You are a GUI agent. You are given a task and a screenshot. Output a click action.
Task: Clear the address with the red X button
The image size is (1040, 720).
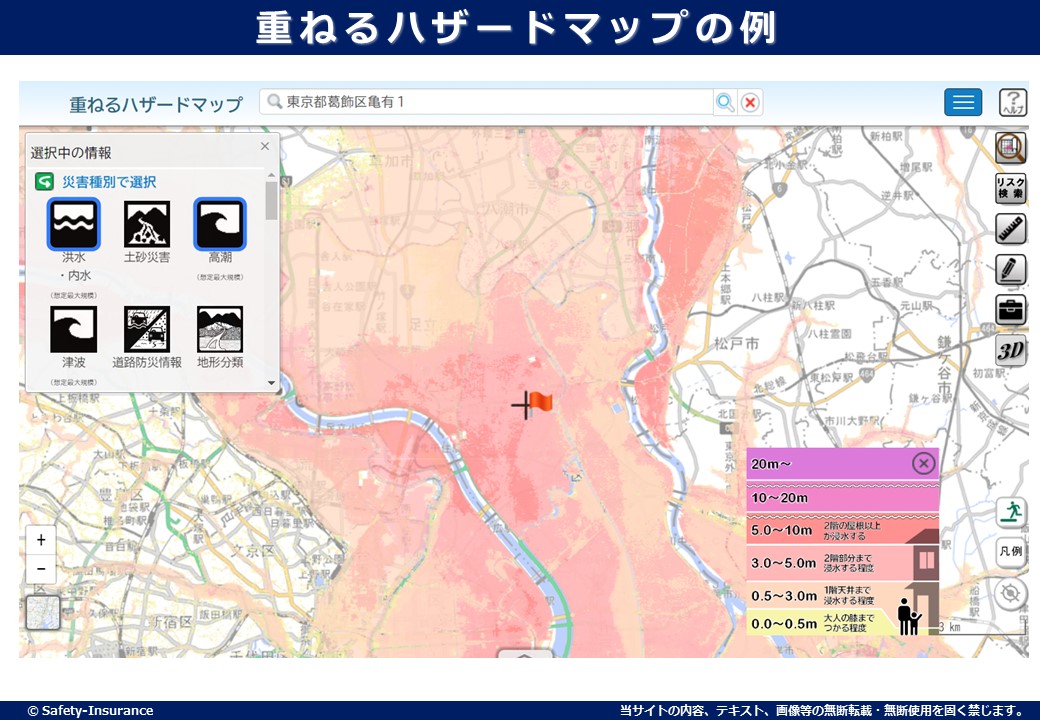point(750,102)
